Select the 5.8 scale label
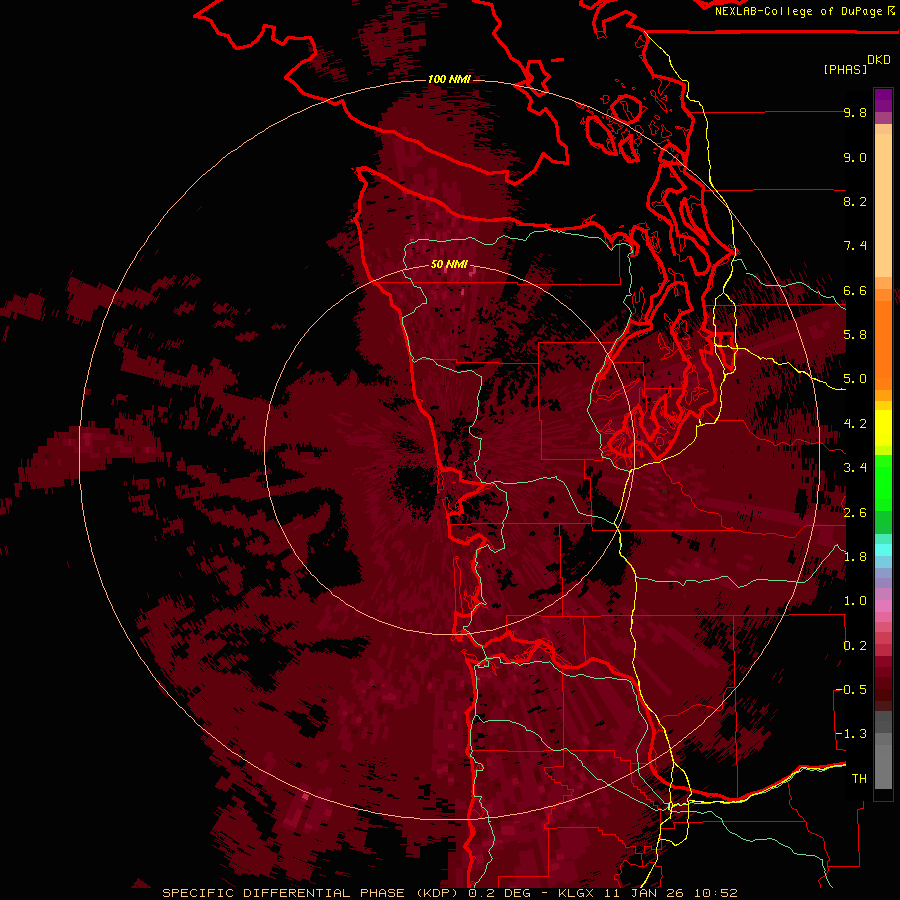Image resolution: width=900 pixels, height=900 pixels. point(855,335)
